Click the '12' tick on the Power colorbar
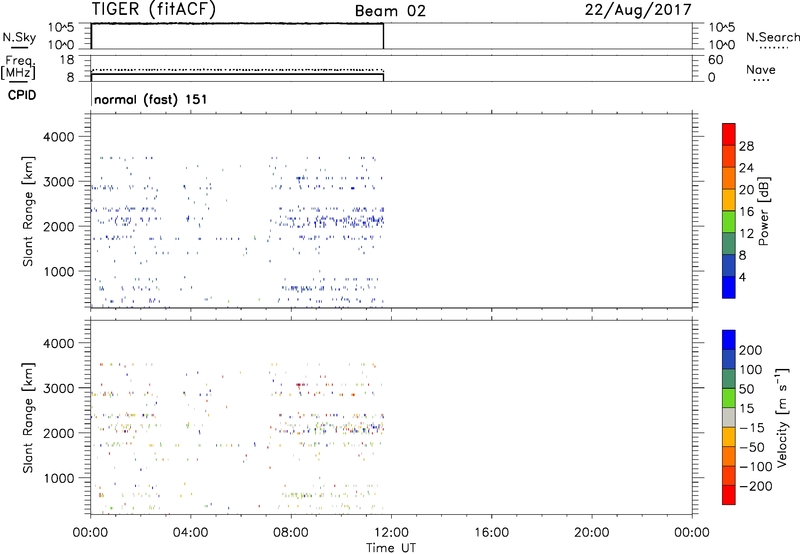The width and height of the screenshot is (800, 554). [x=746, y=234]
